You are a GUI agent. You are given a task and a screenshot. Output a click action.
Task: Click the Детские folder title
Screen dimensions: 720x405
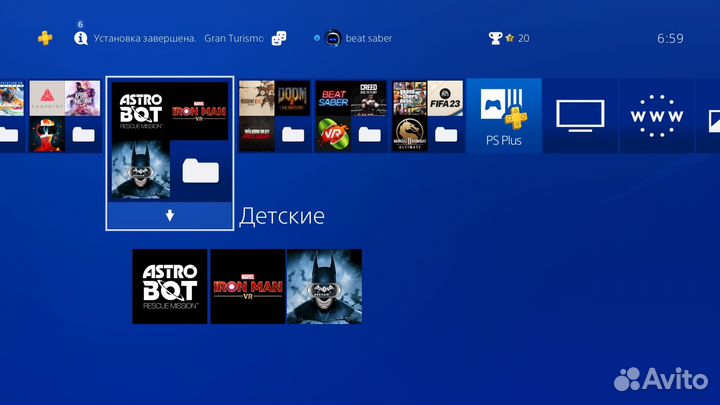coord(282,216)
